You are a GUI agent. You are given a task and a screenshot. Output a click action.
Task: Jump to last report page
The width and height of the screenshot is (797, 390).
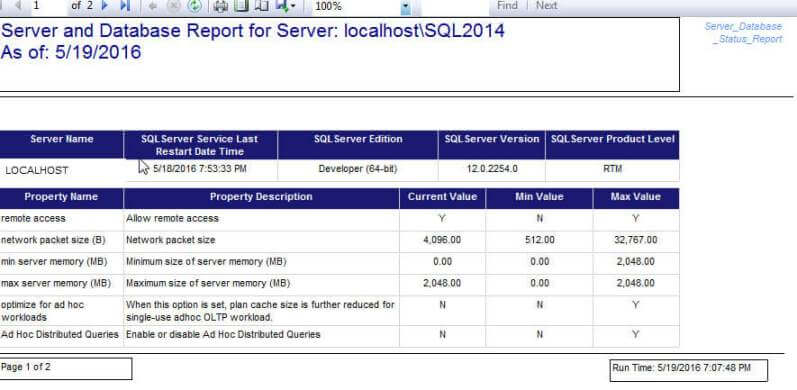click(125, 6)
